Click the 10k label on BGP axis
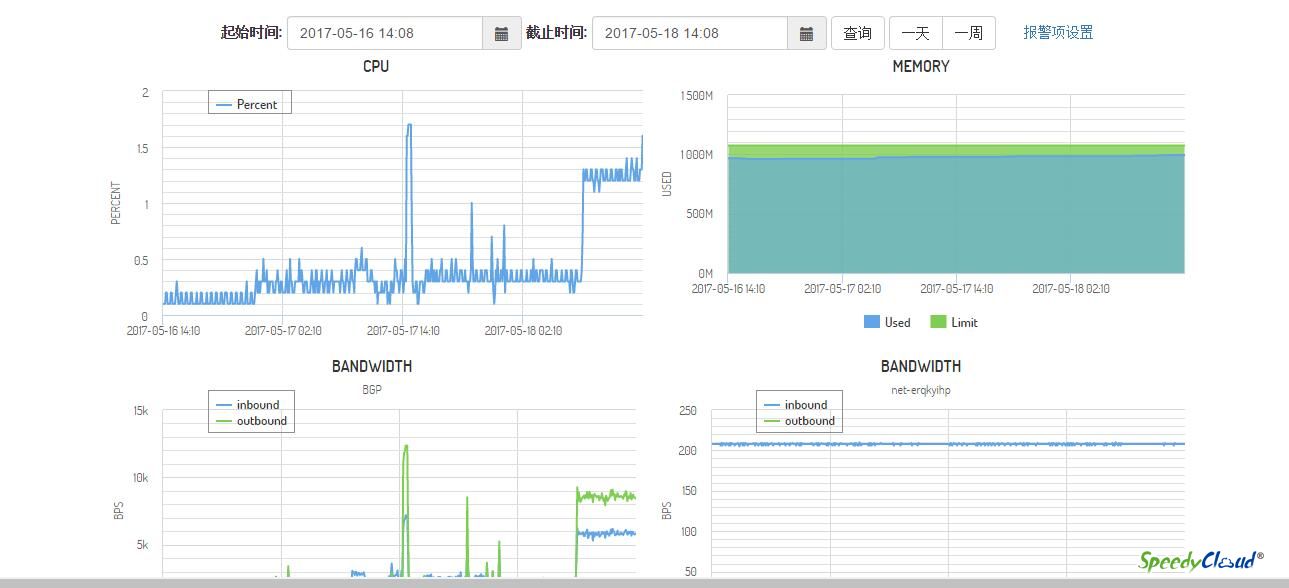Image resolution: width=1289 pixels, height=588 pixels. pyautogui.click(x=141, y=478)
